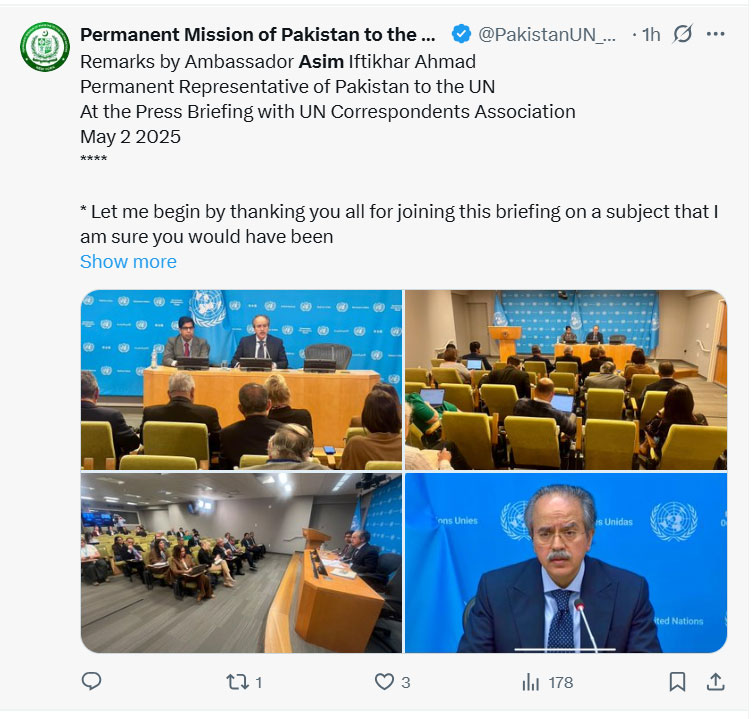Open Grok explain-this-post icon
755x719 pixels.
pyautogui.click(x=683, y=34)
